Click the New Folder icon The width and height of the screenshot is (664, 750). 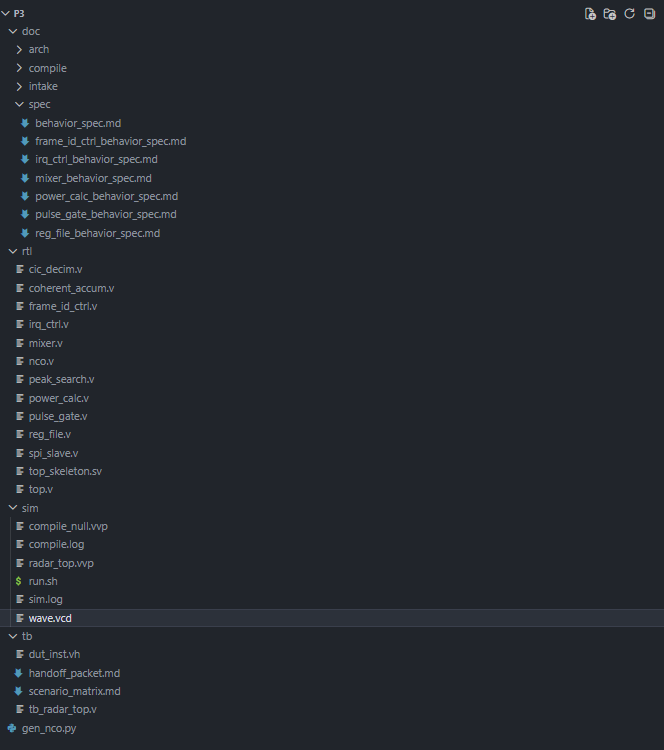(x=610, y=14)
